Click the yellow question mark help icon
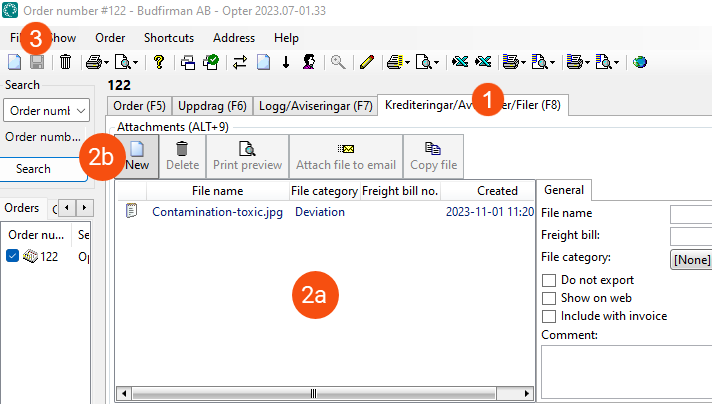 coord(159,62)
